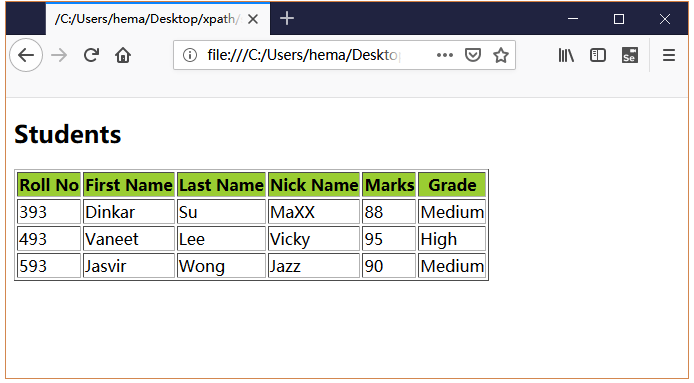Screen dimensions: 694x383
Task: Save page to Pocket
Action: click(x=473, y=55)
